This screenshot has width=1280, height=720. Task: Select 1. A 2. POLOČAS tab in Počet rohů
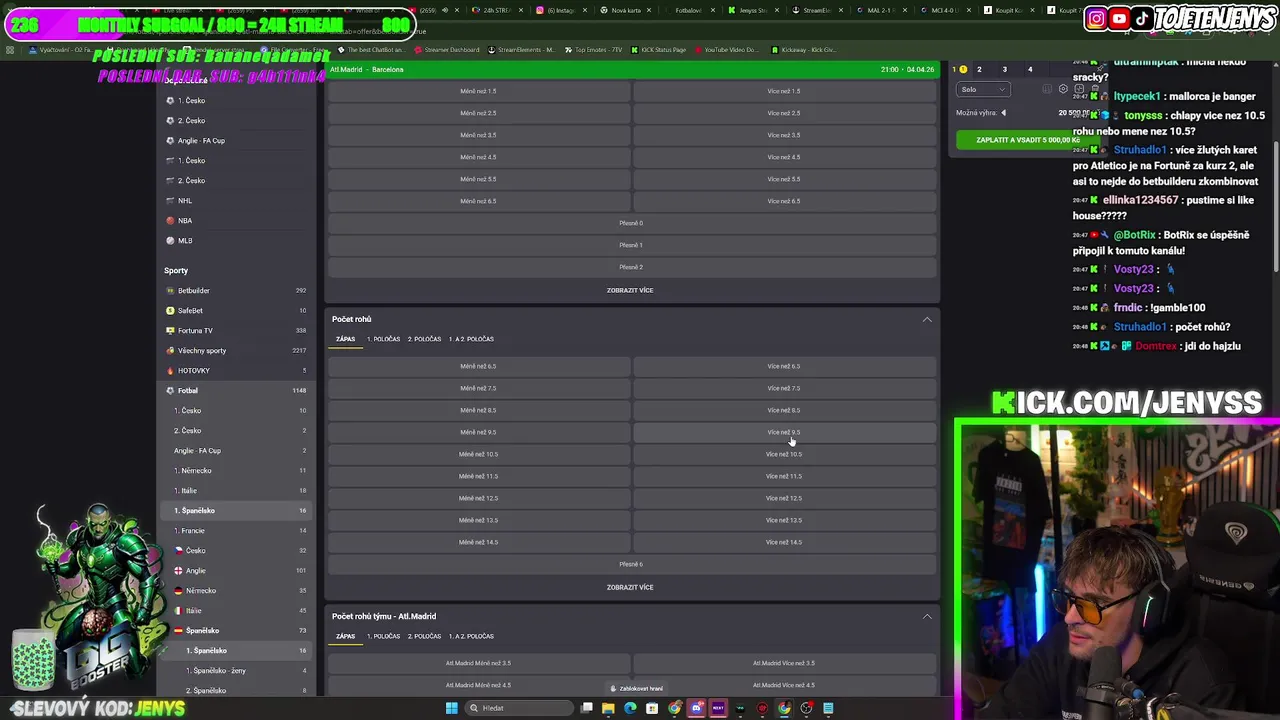coord(471,339)
